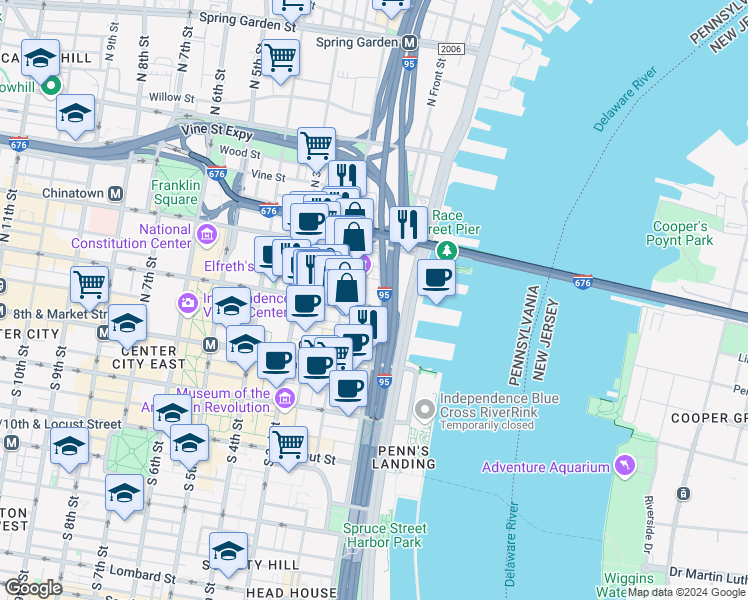Open the grocery cart marker near N 5th St
This screenshot has height=600, width=748.
[x=280, y=59]
